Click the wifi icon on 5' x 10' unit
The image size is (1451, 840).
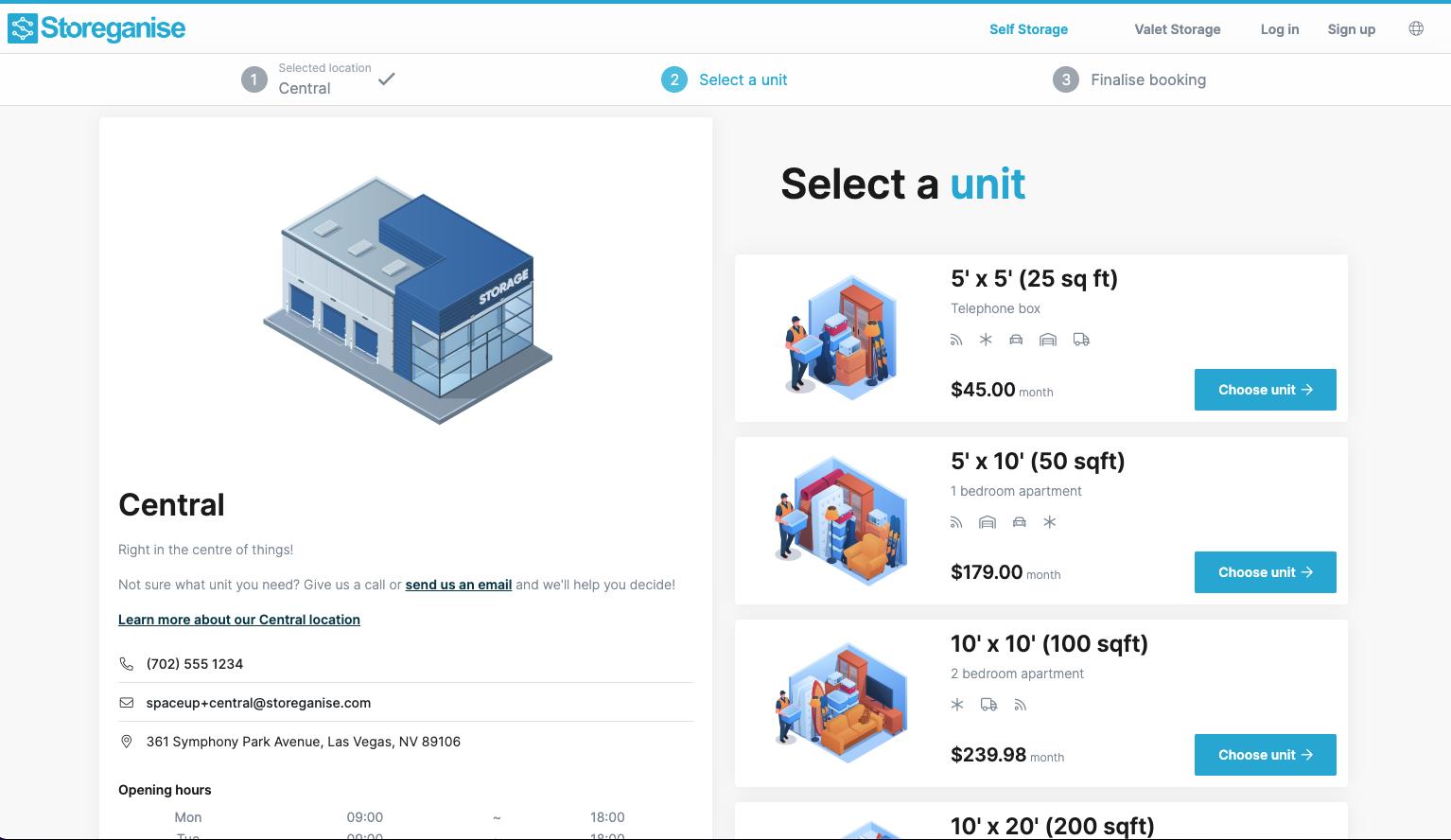(956, 522)
